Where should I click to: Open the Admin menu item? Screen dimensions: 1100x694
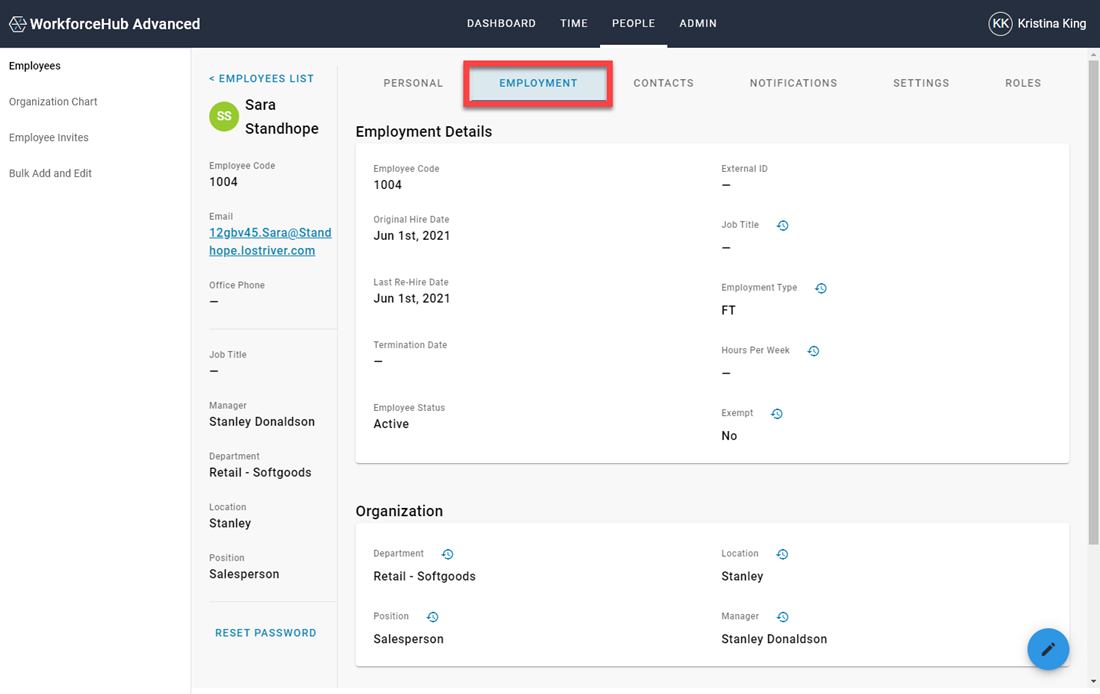pyautogui.click(x=697, y=24)
